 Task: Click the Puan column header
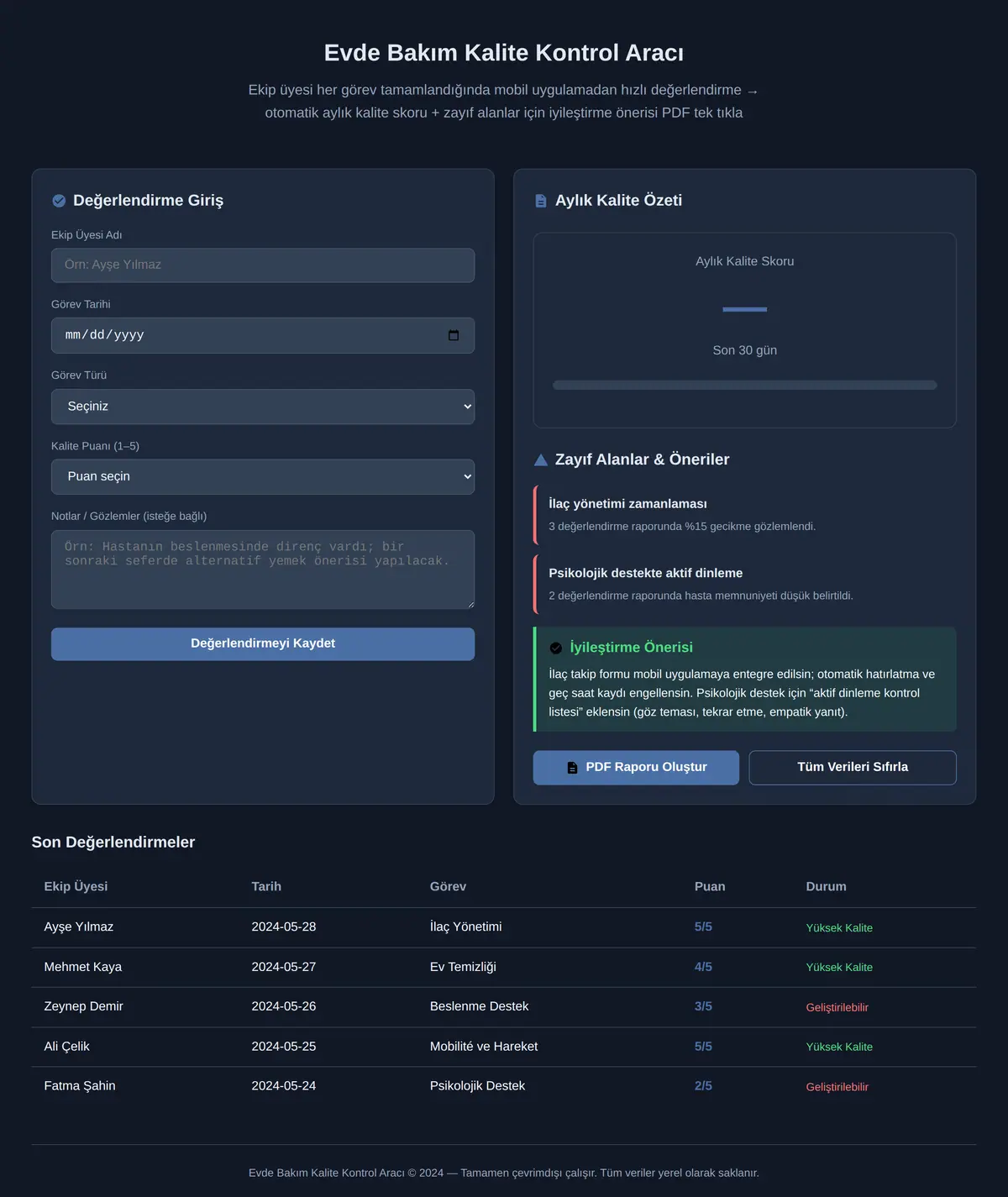(710, 887)
